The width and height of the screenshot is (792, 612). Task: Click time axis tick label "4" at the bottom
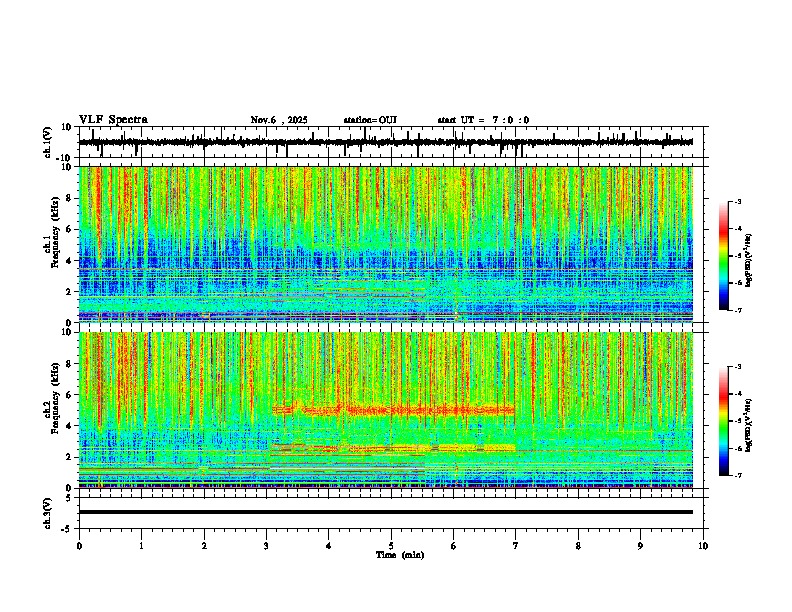(329, 546)
